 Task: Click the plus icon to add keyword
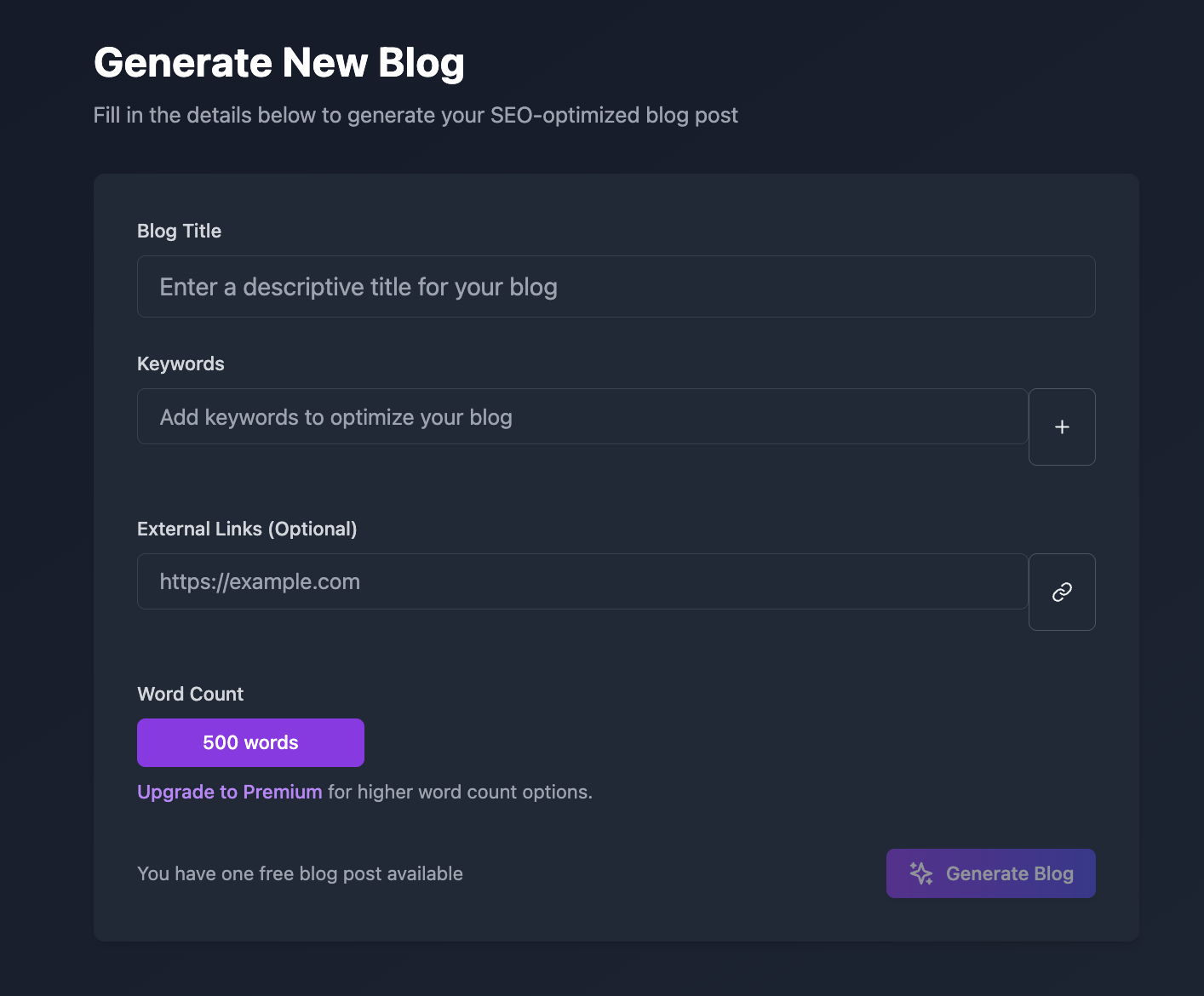pyautogui.click(x=1062, y=427)
